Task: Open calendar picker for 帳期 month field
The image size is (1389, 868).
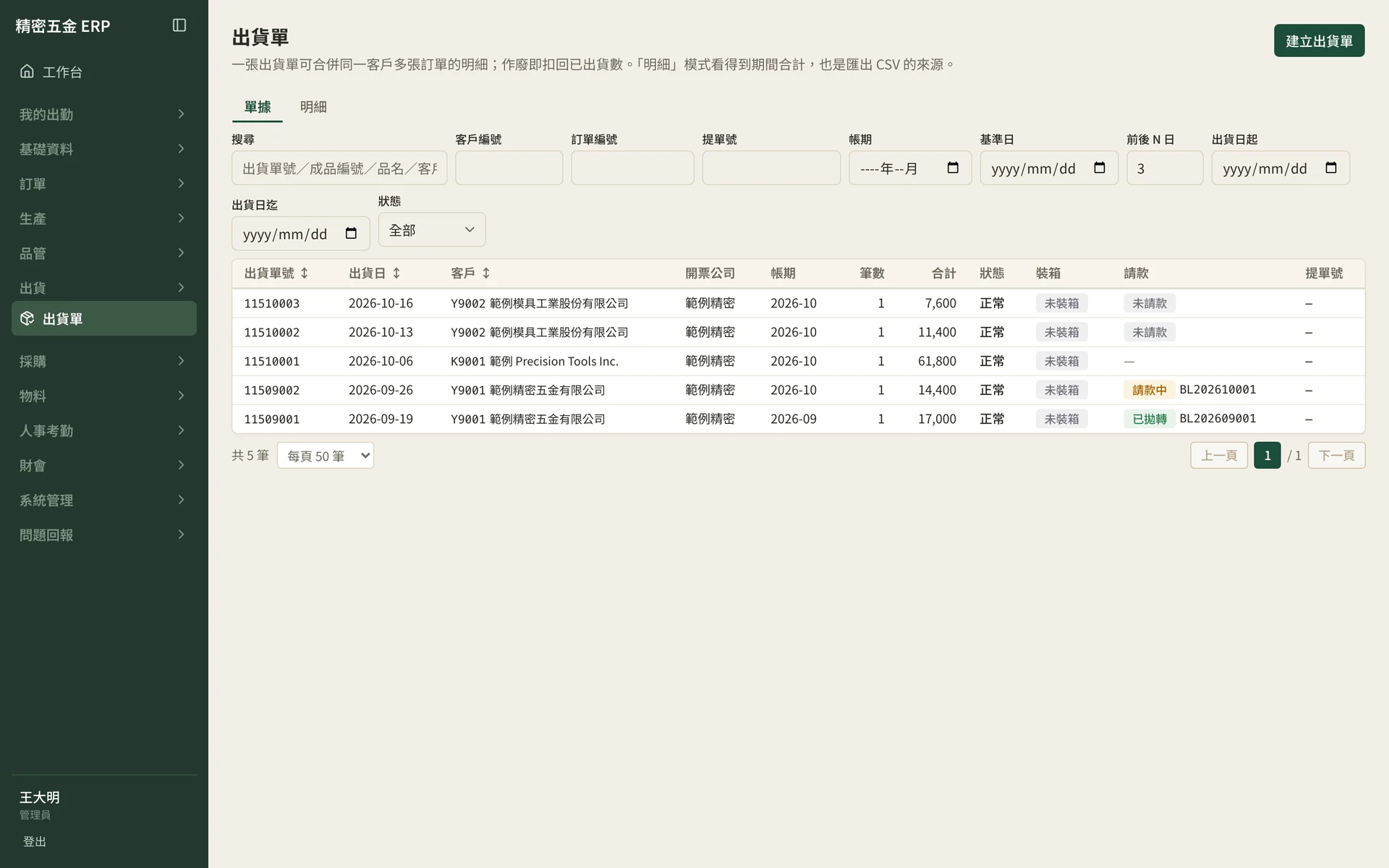Action: pyautogui.click(x=953, y=168)
